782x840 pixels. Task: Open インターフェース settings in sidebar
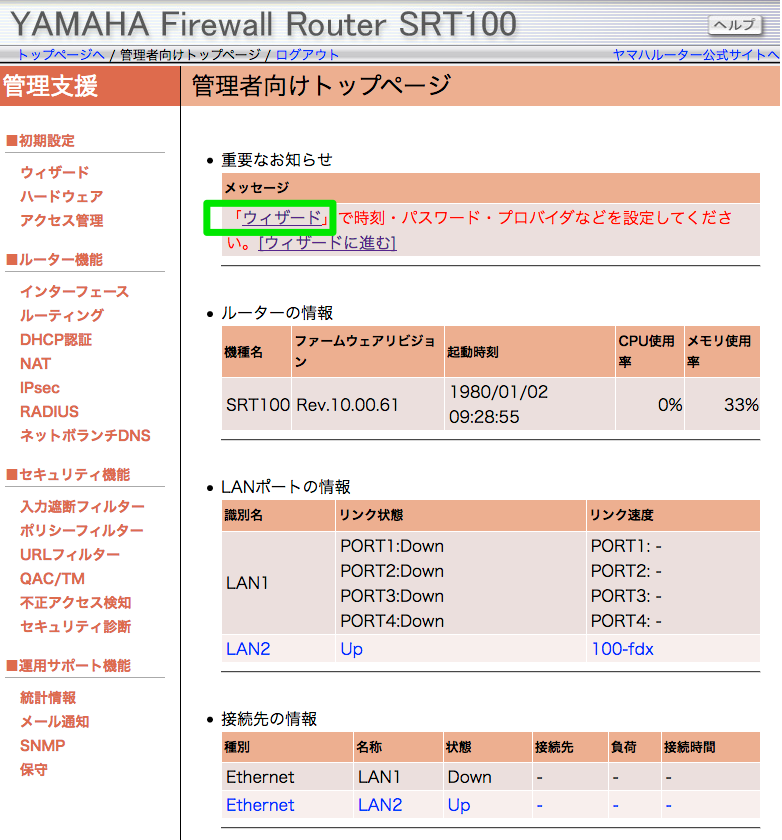[74, 292]
